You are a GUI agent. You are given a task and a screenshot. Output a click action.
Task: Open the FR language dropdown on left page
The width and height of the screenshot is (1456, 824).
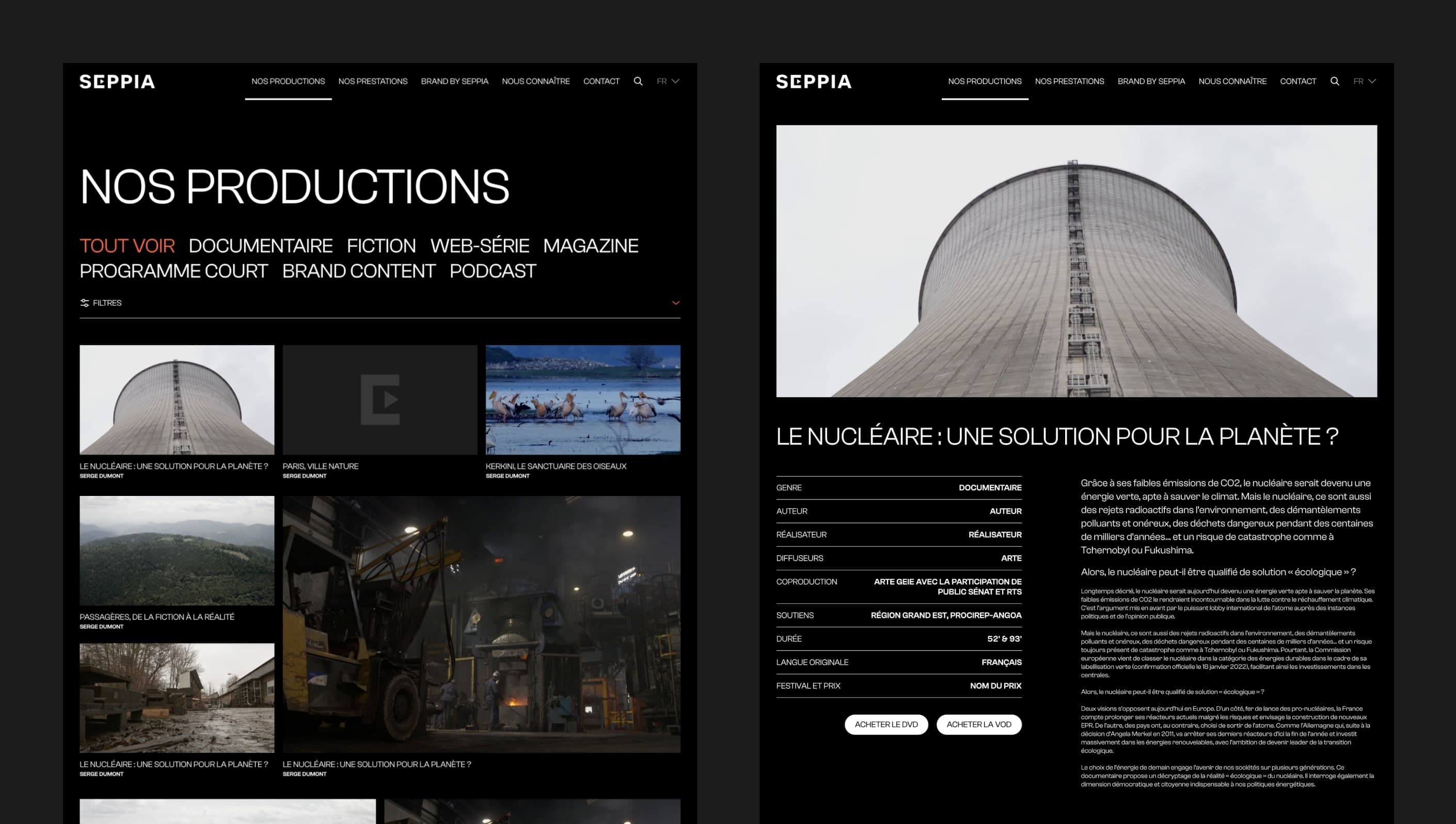(x=668, y=81)
